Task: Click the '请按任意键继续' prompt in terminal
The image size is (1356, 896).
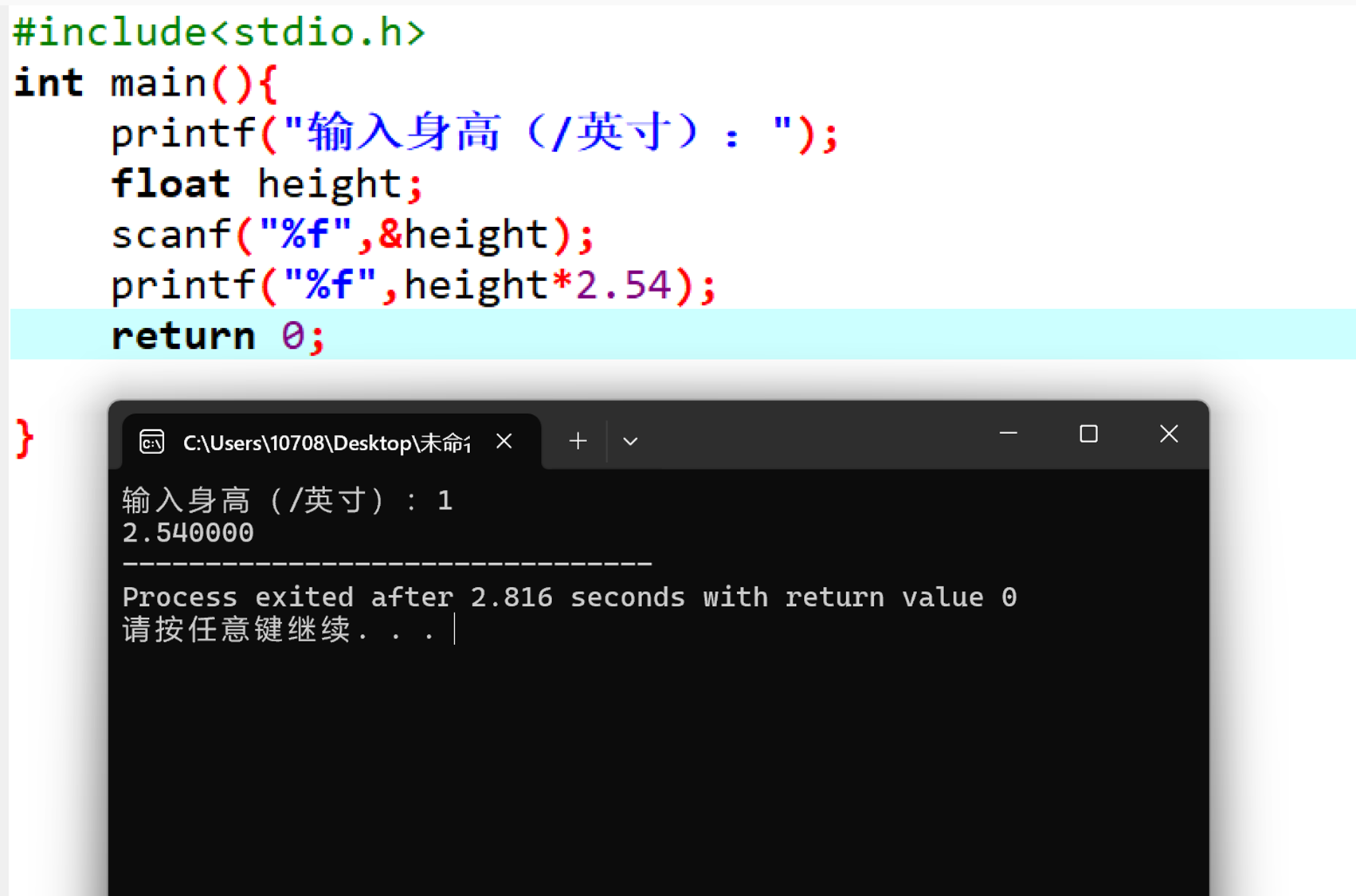Action: [x=279, y=630]
